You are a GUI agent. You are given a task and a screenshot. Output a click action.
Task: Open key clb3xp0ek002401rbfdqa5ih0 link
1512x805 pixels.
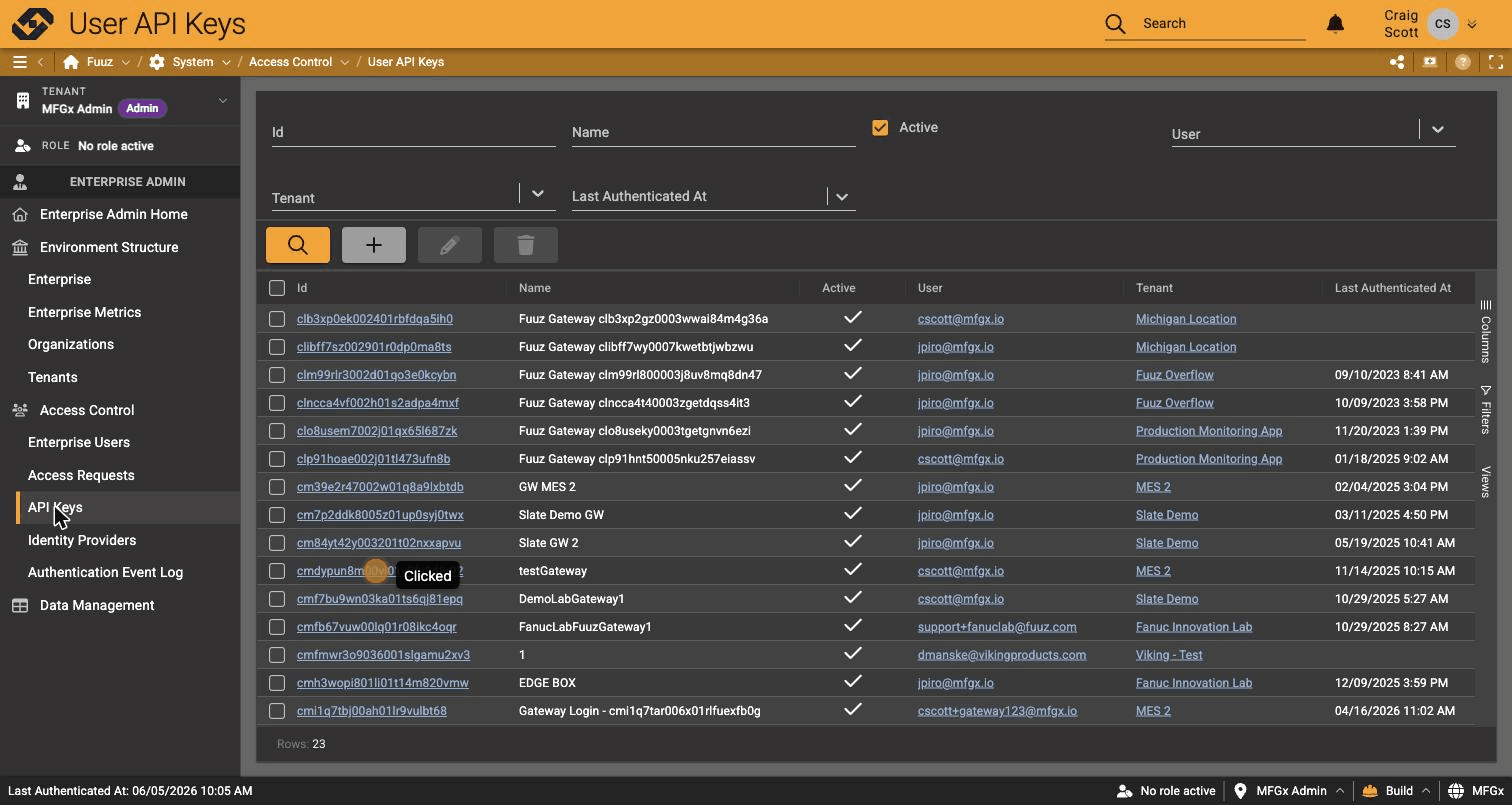tap(375, 319)
